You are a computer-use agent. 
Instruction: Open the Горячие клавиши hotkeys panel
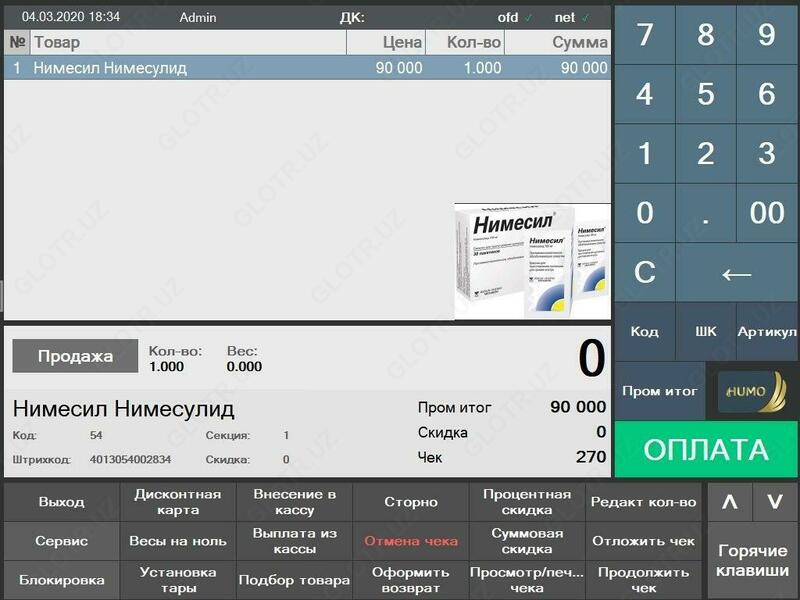752,561
